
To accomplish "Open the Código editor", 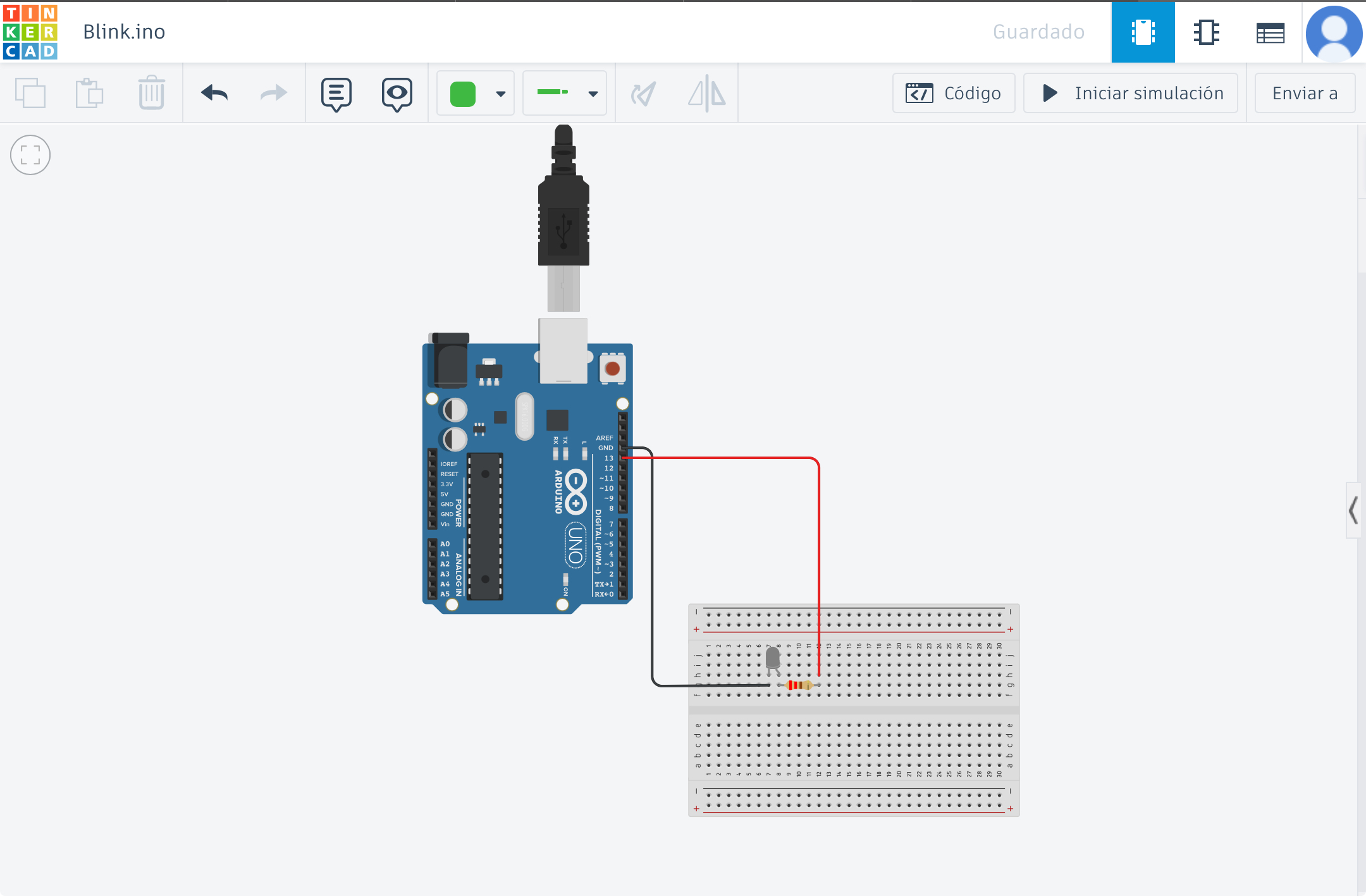I will click(954, 93).
